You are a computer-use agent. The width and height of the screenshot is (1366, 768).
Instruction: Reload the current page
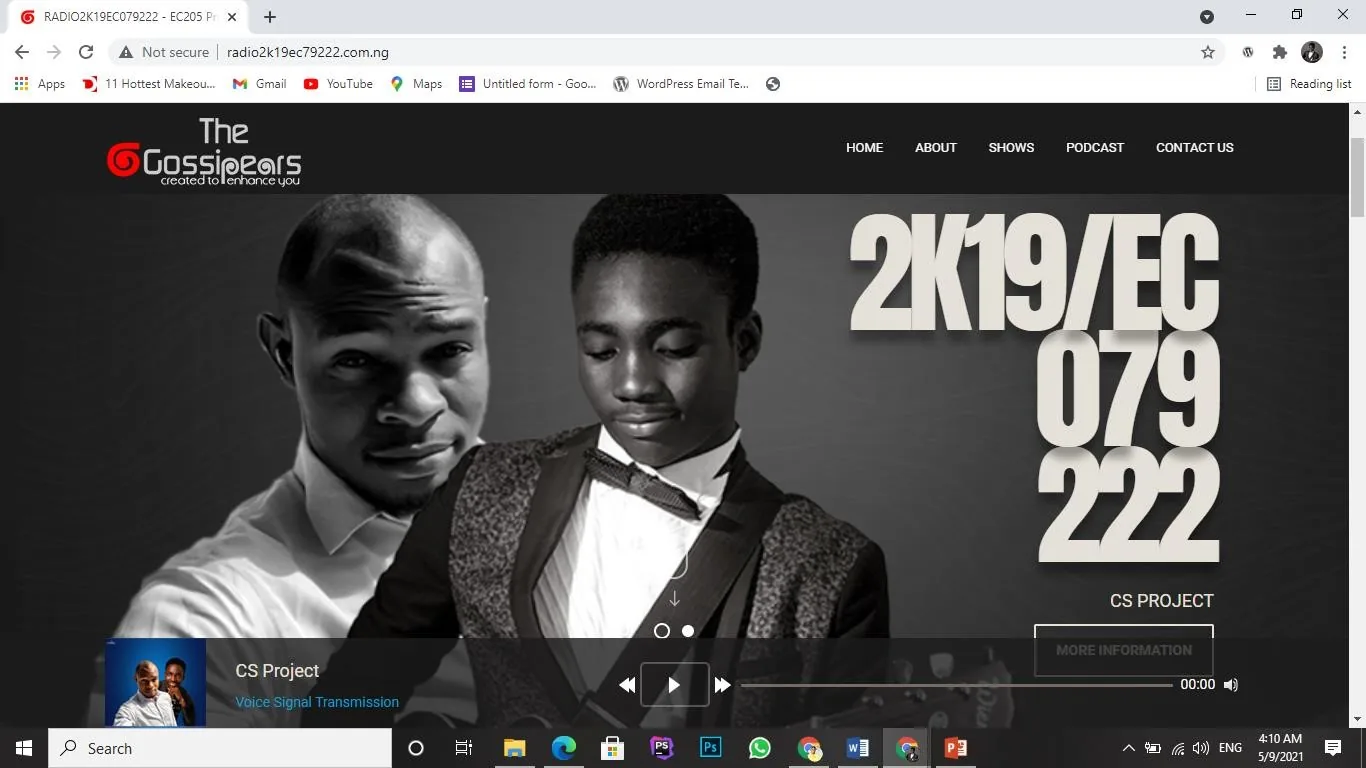pyautogui.click(x=86, y=52)
